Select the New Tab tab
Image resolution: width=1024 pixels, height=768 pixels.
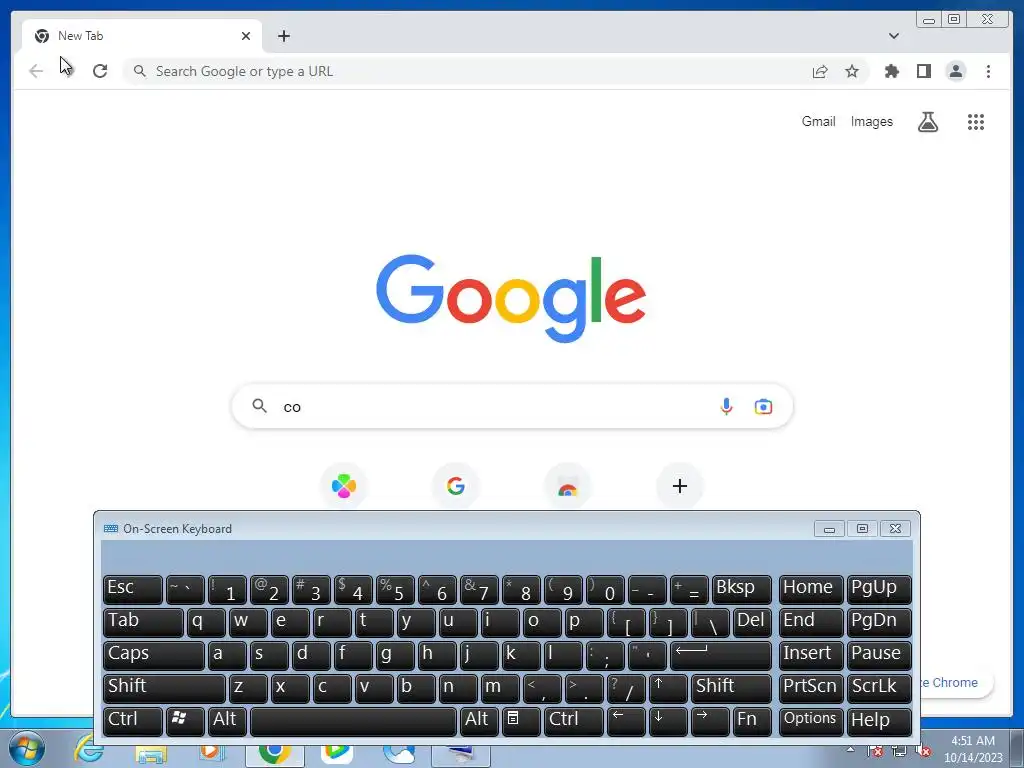tap(142, 36)
